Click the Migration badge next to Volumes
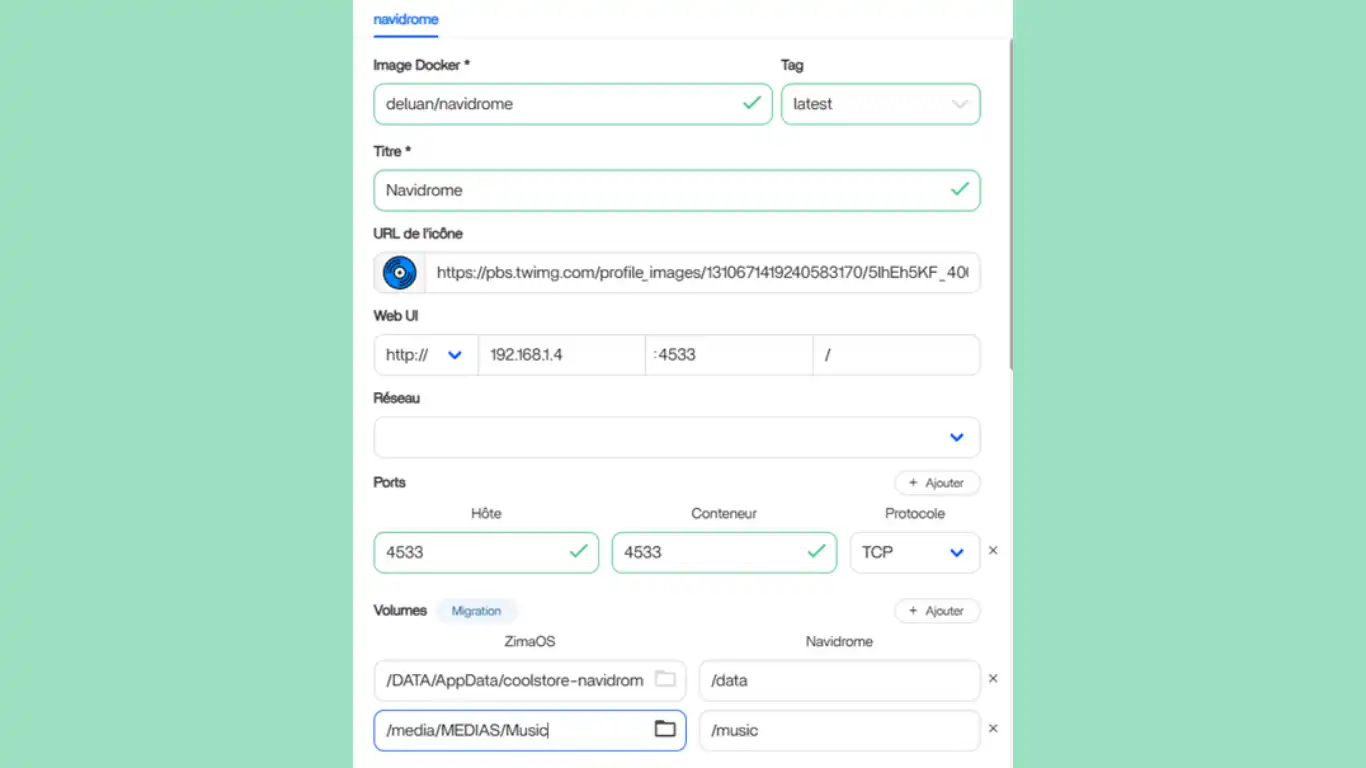The height and width of the screenshot is (768, 1366). click(x=477, y=610)
